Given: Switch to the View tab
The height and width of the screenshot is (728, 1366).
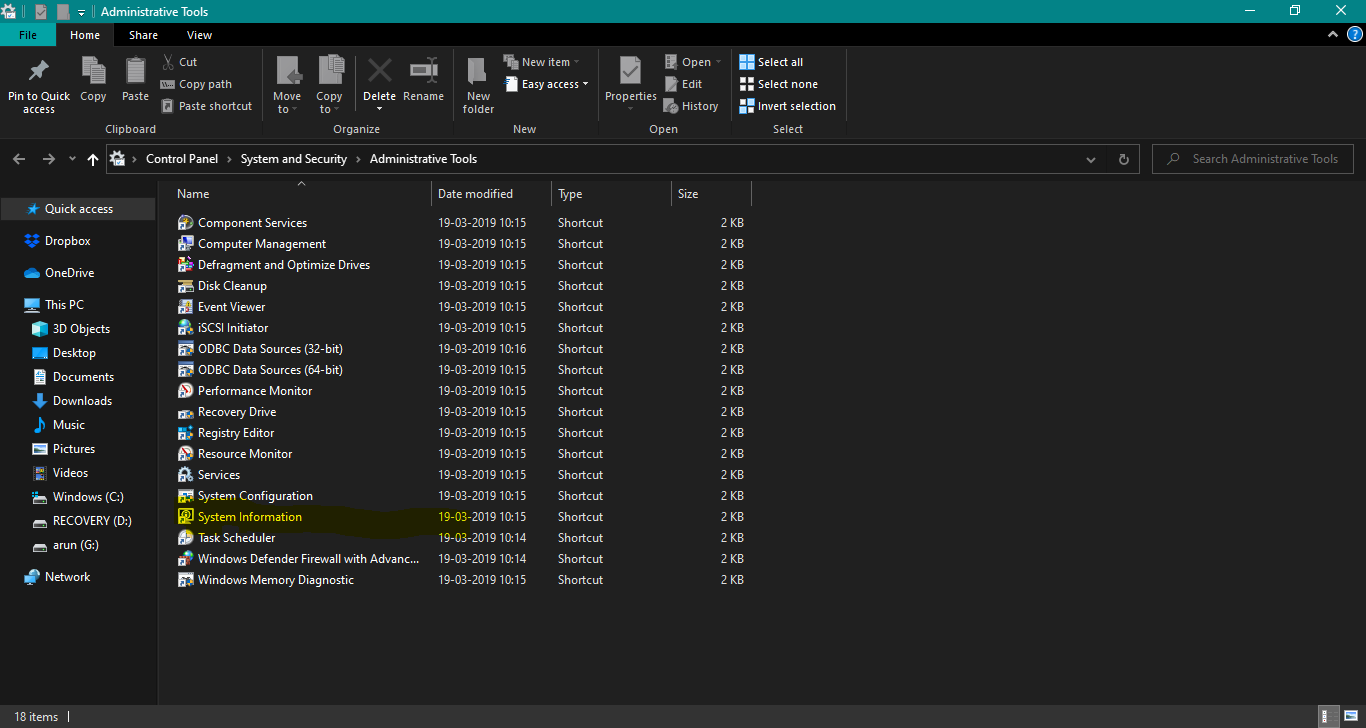Looking at the screenshot, I should (x=199, y=34).
